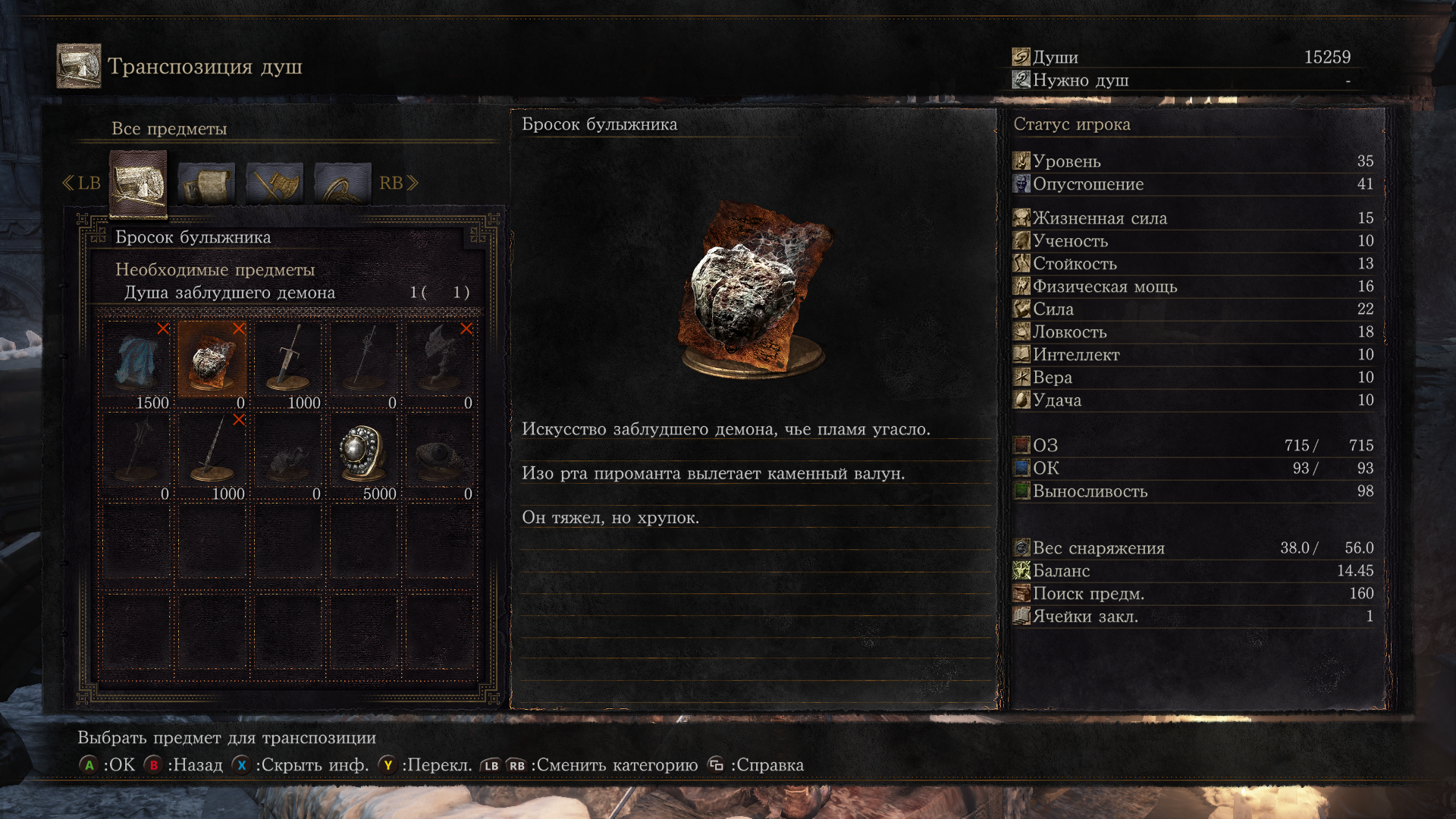Select the thin spear item costing 1000
Viewport: 1456px width, 819px height.
tap(212, 457)
